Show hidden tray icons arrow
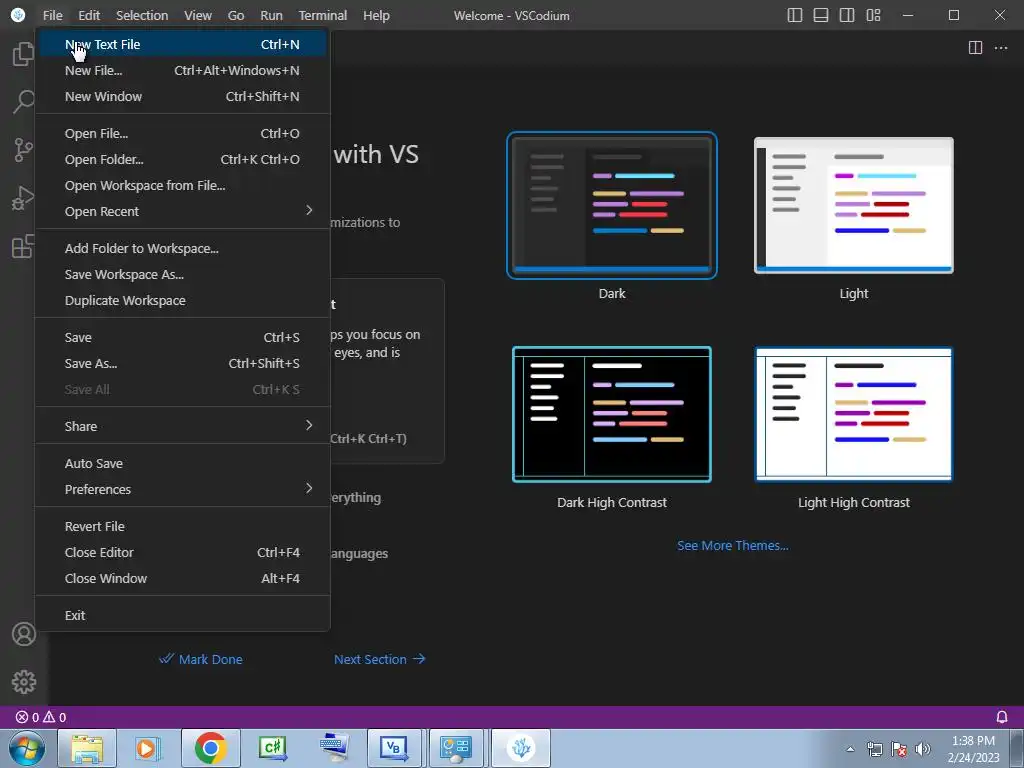Image resolution: width=1024 pixels, height=768 pixels. tap(850, 749)
